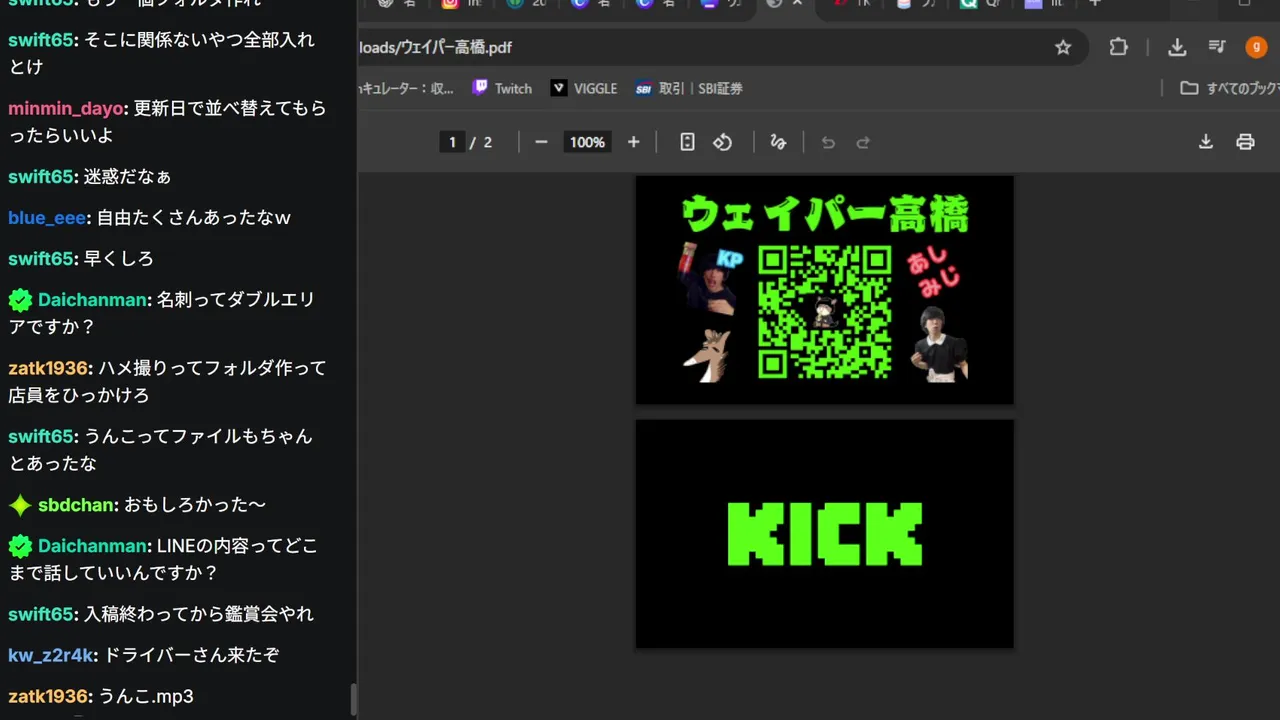Open sbdchan's chat username
Image resolution: width=1280 pixels, height=720 pixels.
pos(76,505)
